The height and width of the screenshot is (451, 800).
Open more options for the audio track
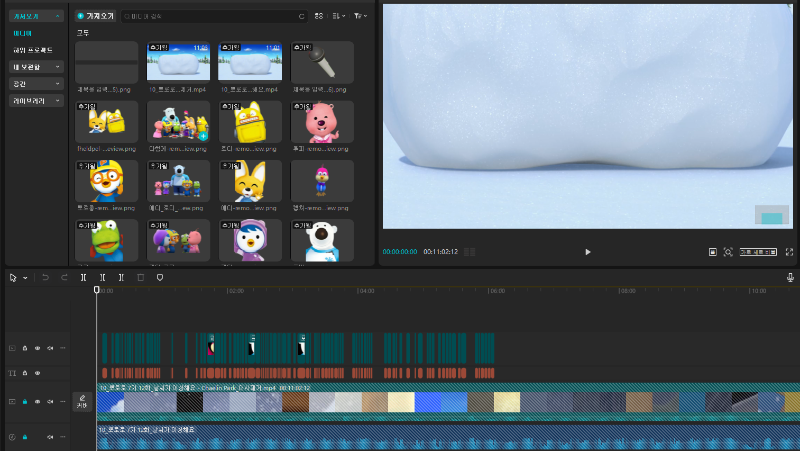pos(63,437)
